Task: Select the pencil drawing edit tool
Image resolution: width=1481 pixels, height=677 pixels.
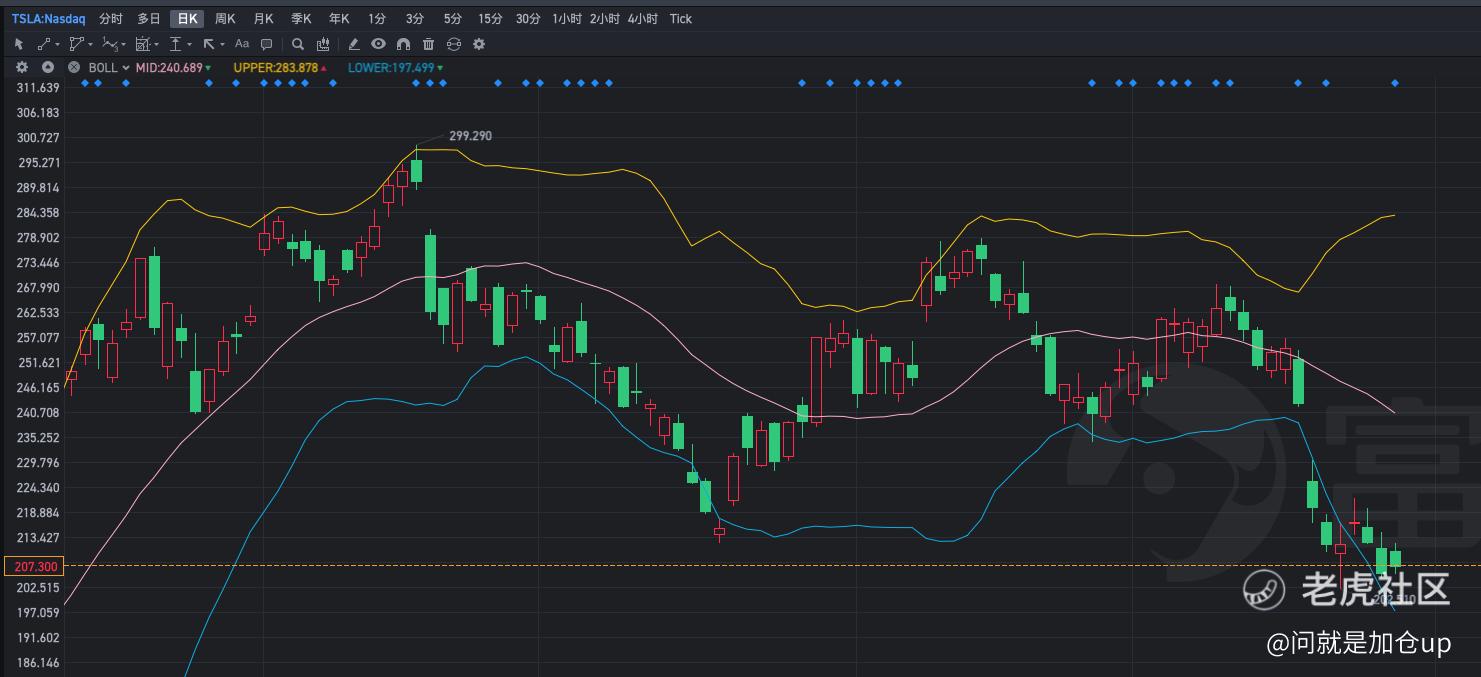Action: pos(353,44)
